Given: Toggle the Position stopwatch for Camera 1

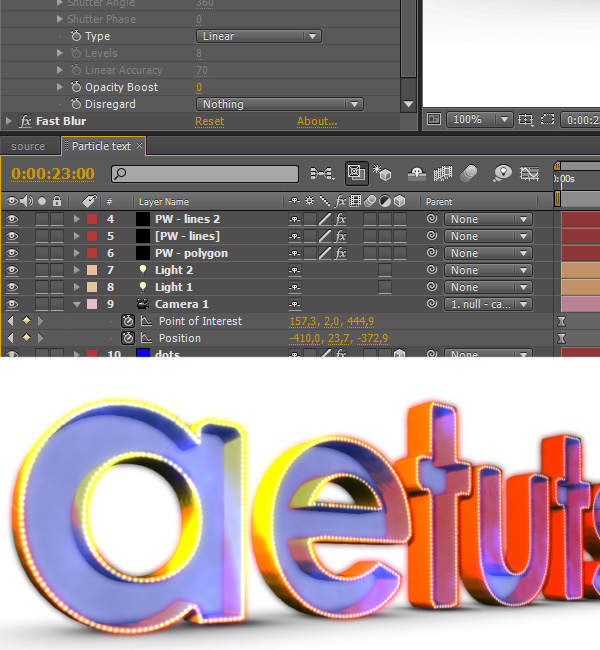Looking at the screenshot, I should tap(128, 338).
